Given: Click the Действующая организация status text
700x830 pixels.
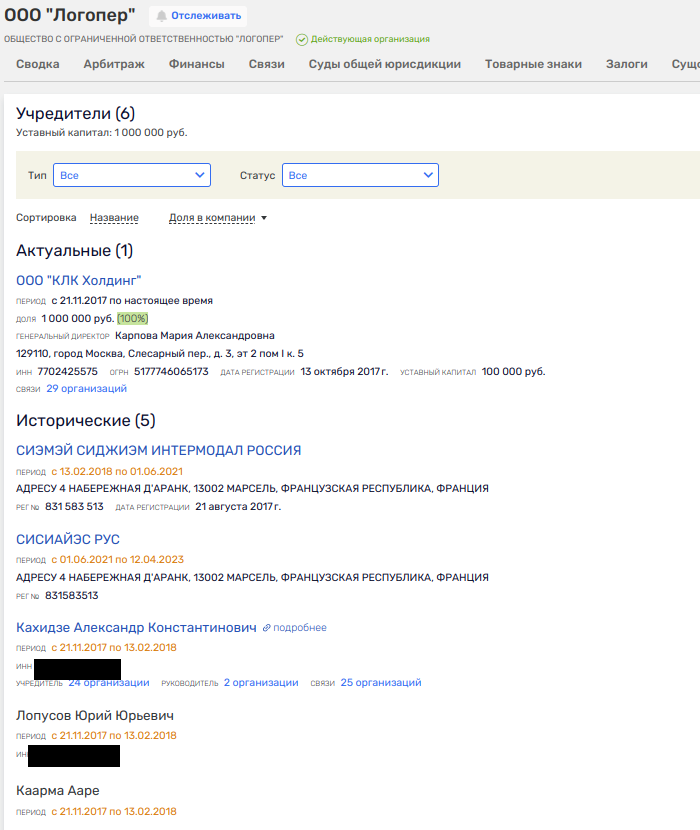Looking at the screenshot, I should (x=370, y=39).
